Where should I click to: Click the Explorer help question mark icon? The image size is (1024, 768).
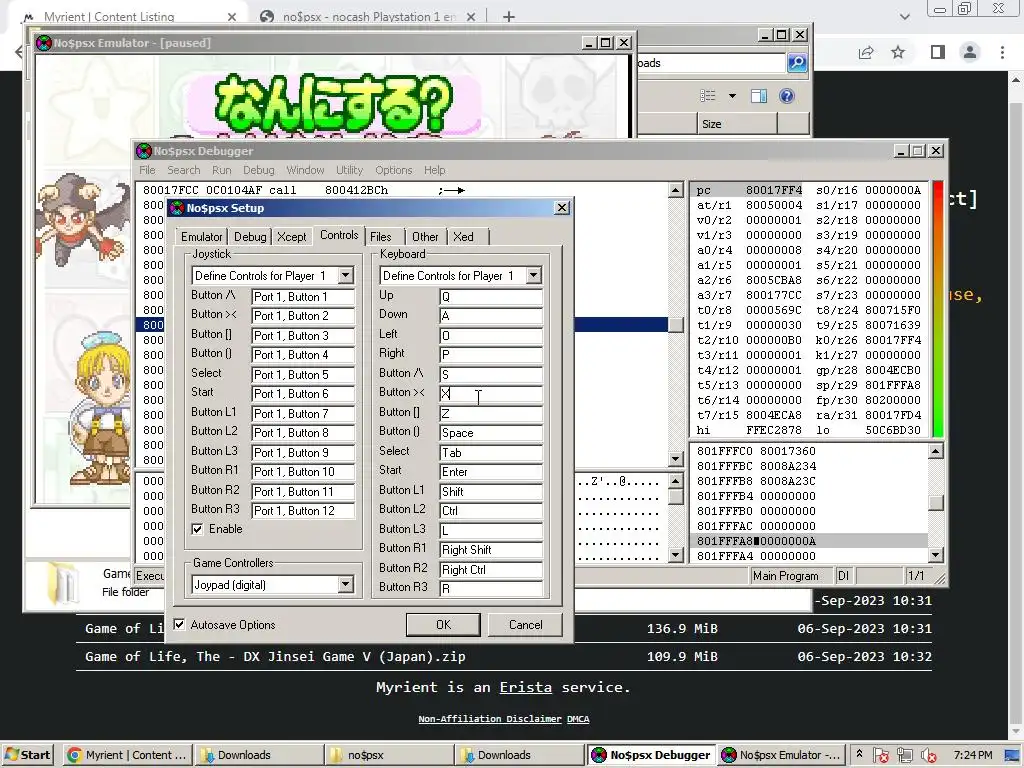[787, 96]
